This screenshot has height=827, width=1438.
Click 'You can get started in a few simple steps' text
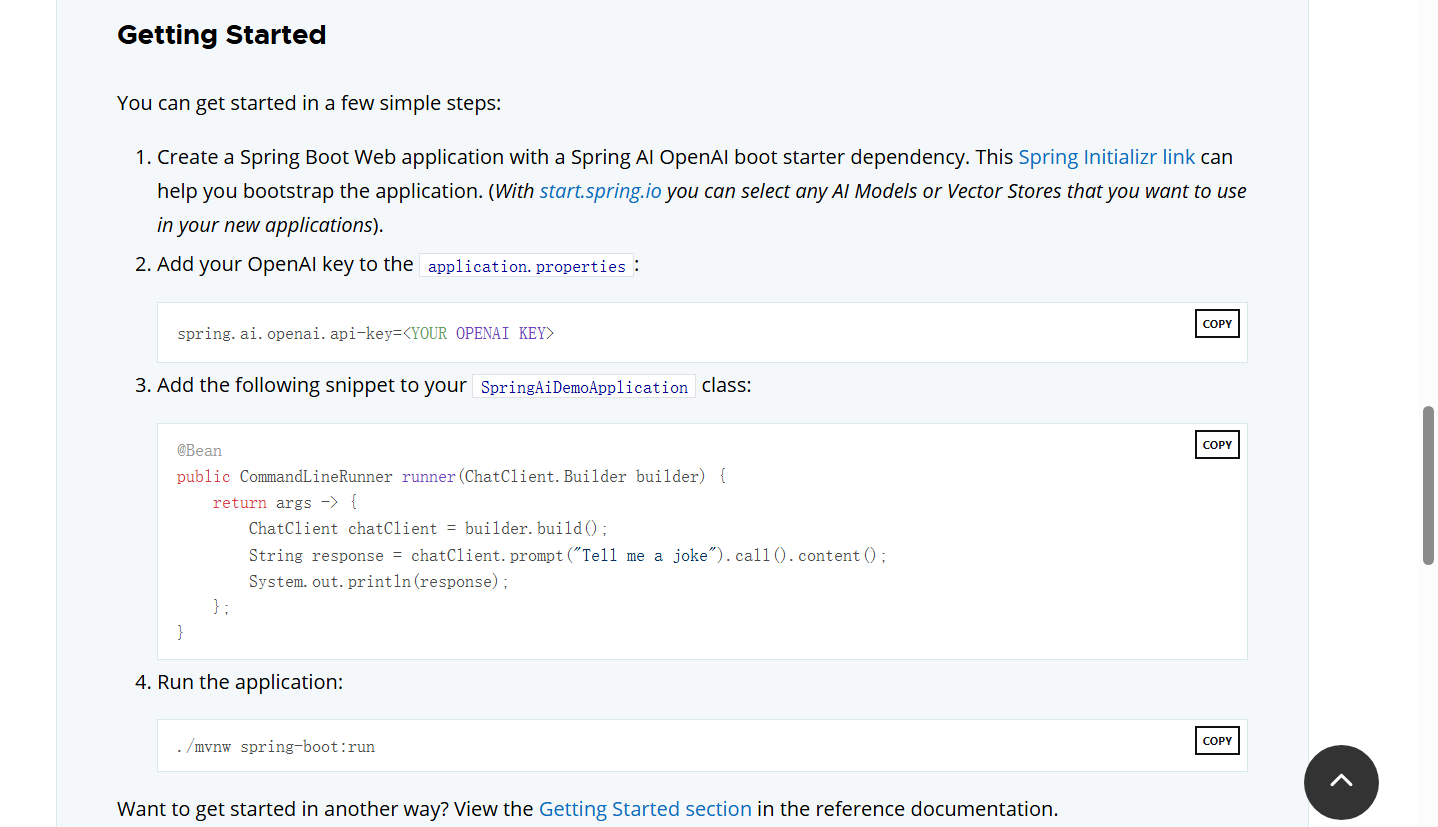309,103
